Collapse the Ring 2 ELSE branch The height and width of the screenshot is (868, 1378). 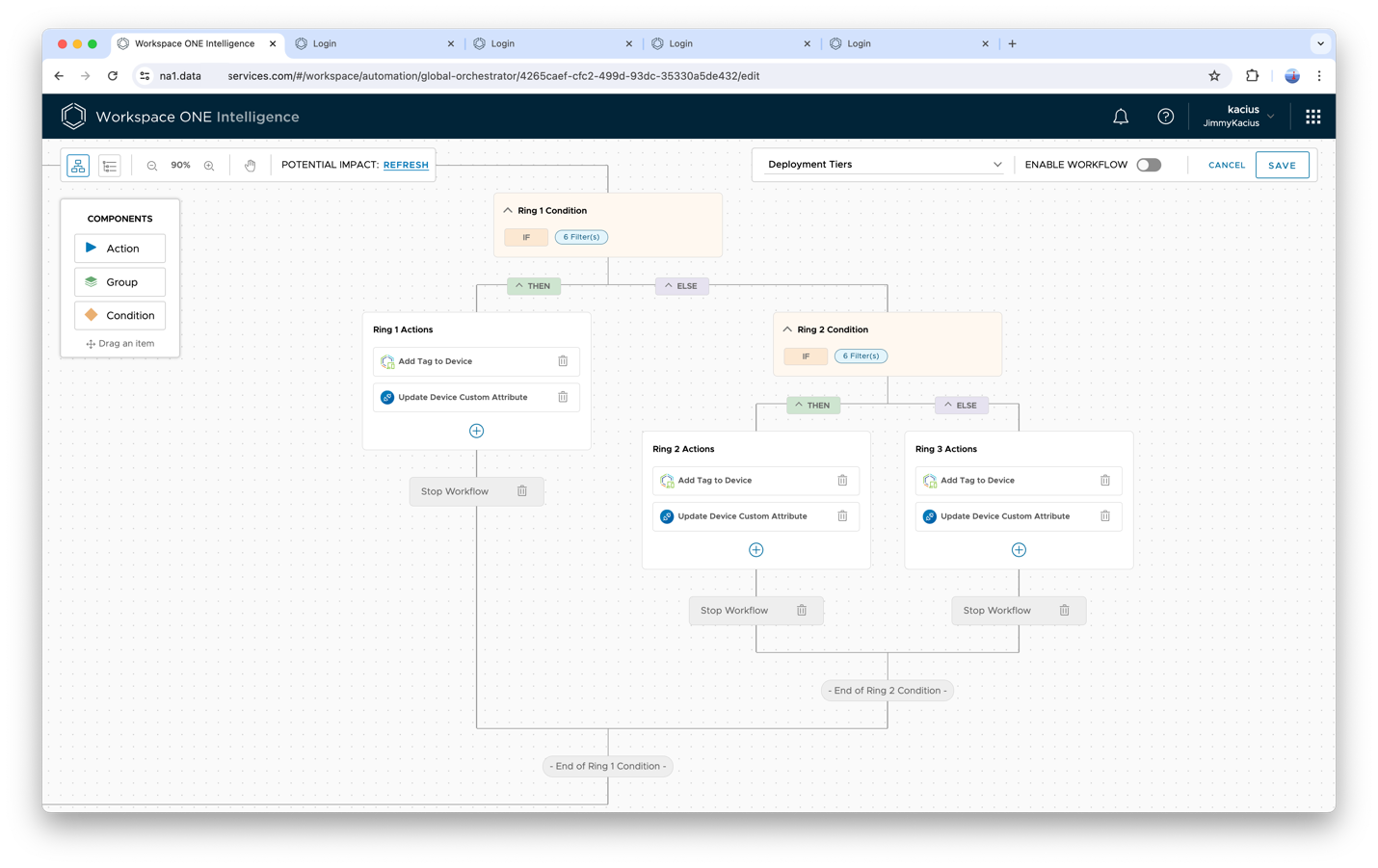point(948,406)
